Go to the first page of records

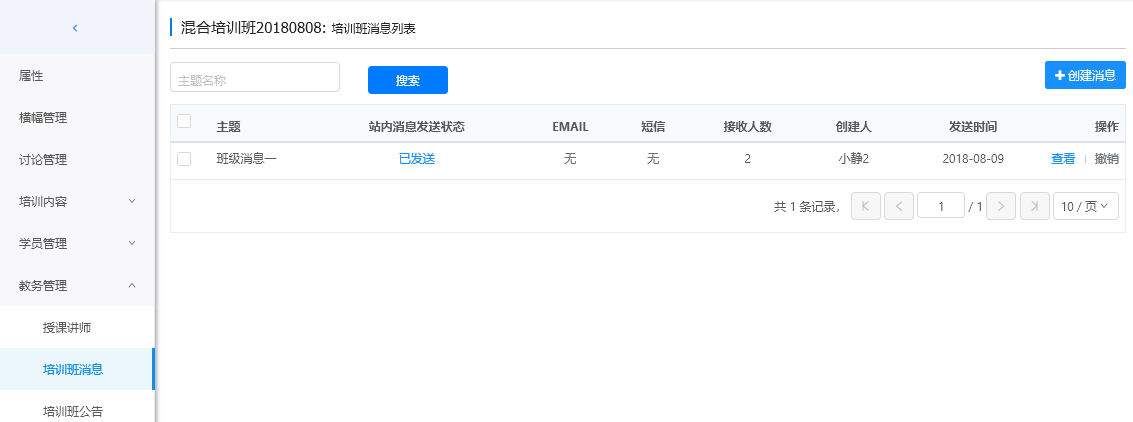coord(866,206)
